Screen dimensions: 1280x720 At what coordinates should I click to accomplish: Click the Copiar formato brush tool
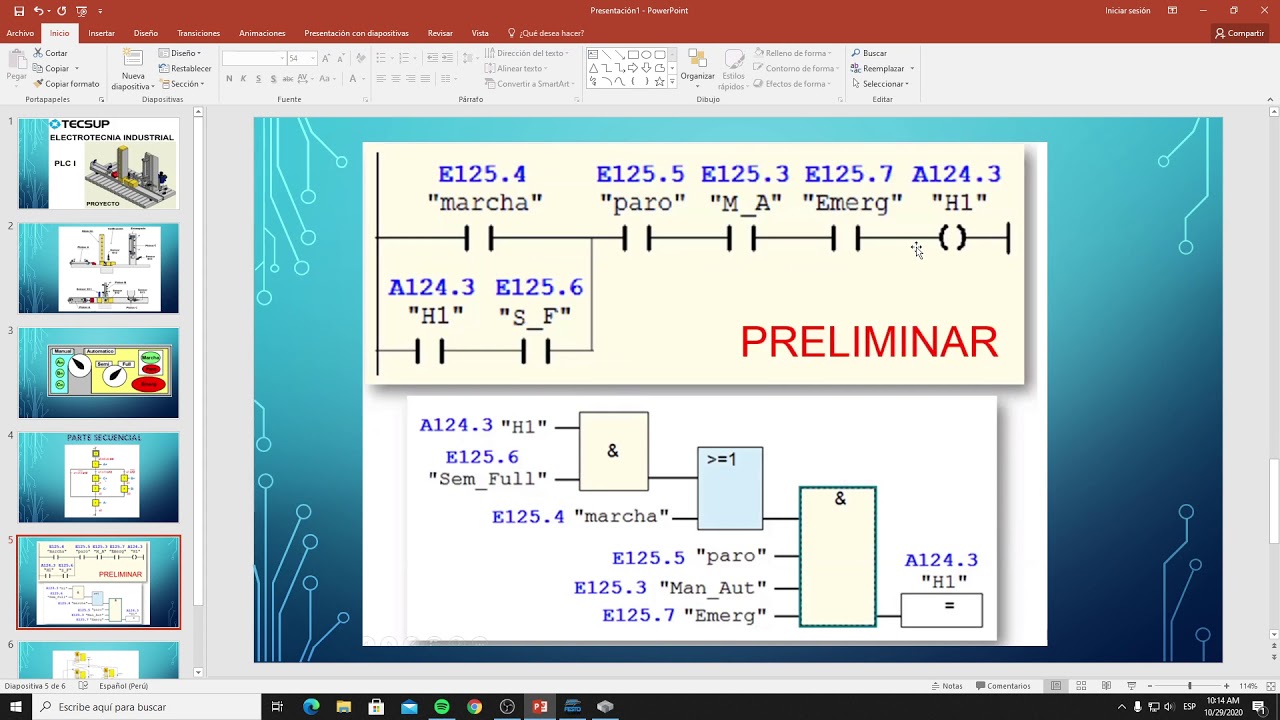pos(65,84)
